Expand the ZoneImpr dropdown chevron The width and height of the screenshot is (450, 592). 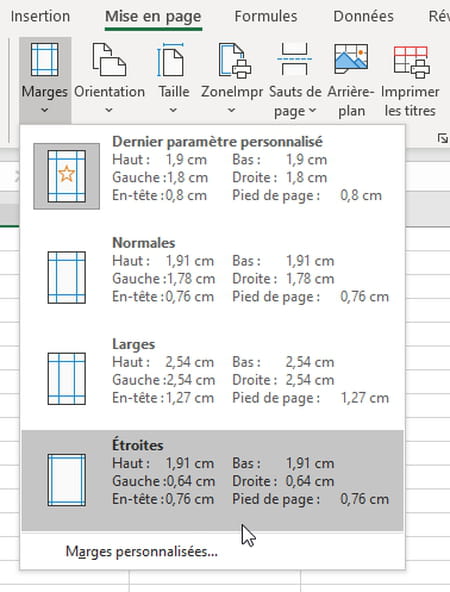[231, 110]
